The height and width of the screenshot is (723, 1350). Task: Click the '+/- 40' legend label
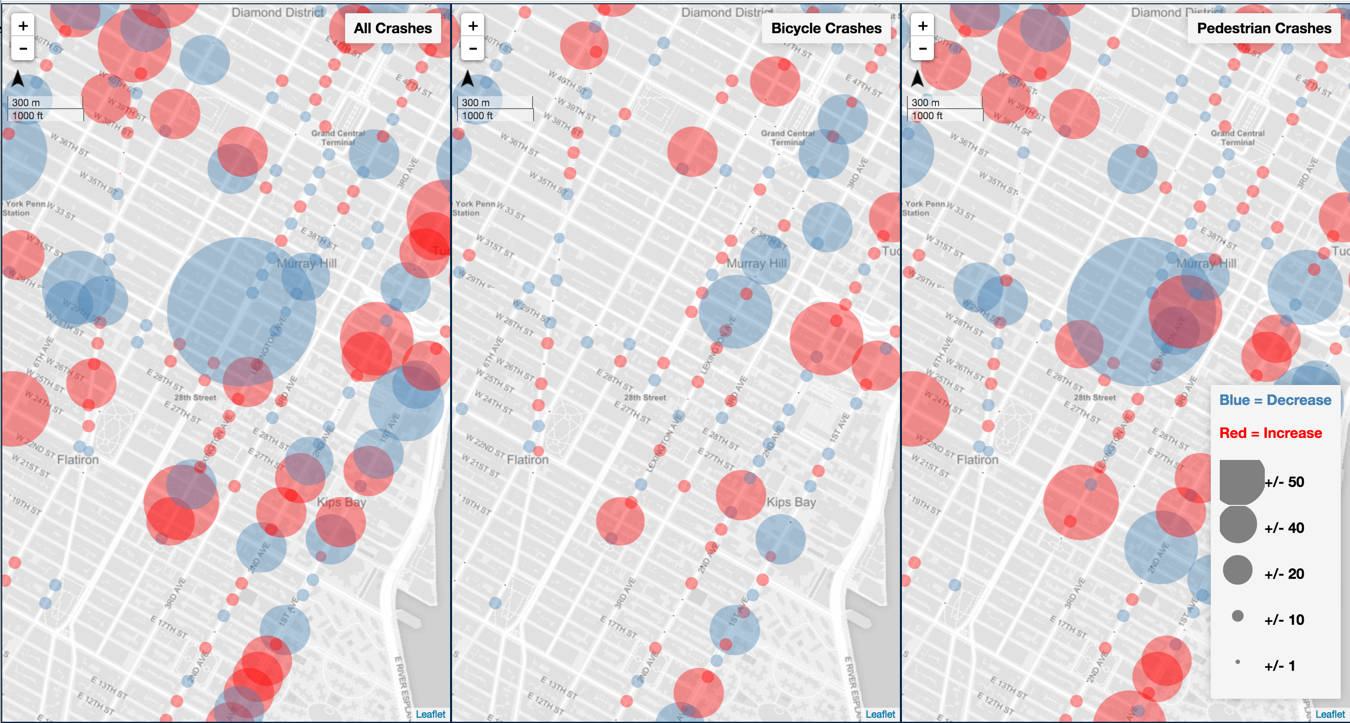click(x=1284, y=528)
